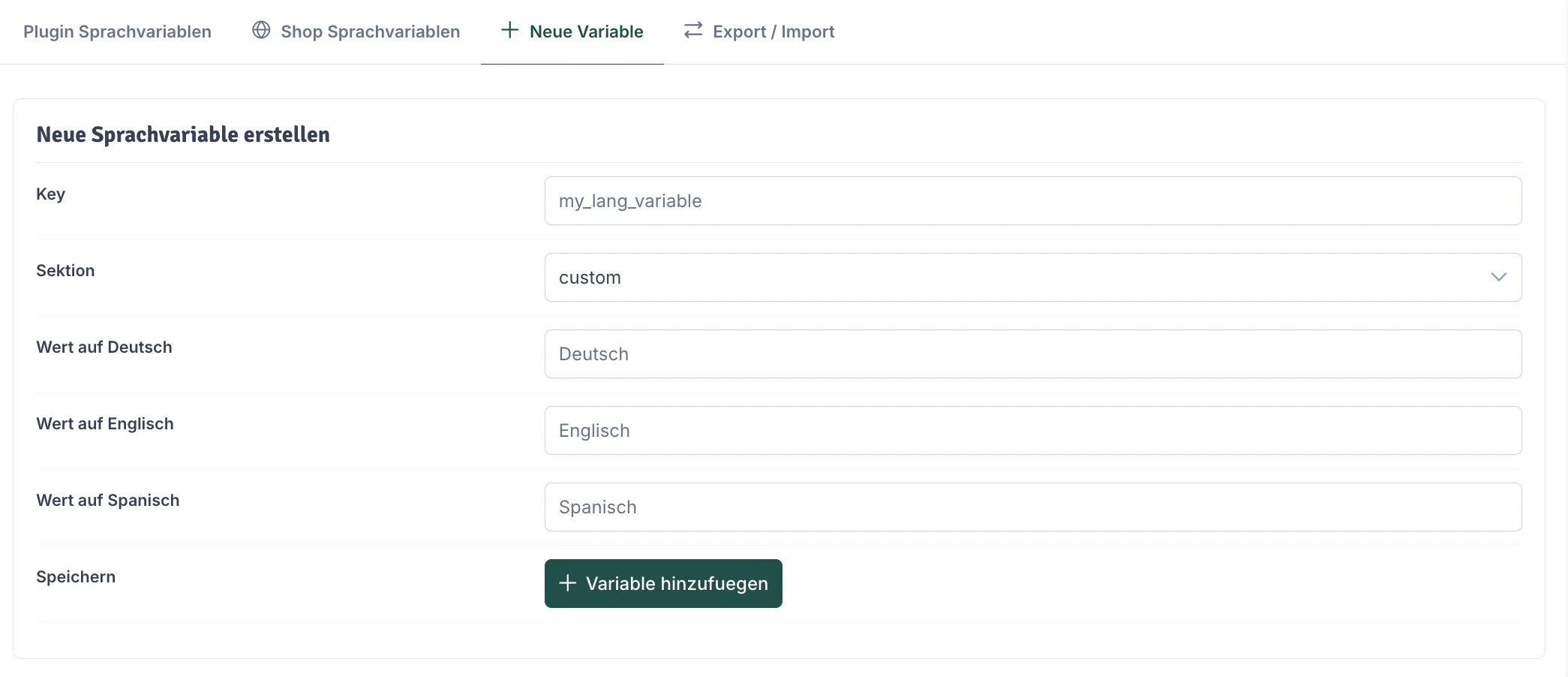Click the my_lang_variable placeholder field
Viewport: 1568px width, 677px height.
(x=1032, y=200)
